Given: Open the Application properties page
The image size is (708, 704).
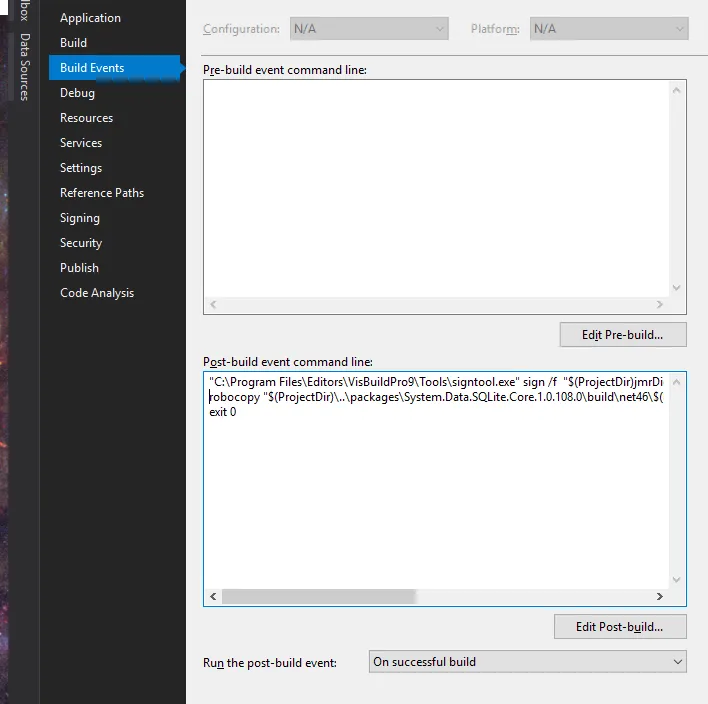Looking at the screenshot, I should [x=90, y=18].
